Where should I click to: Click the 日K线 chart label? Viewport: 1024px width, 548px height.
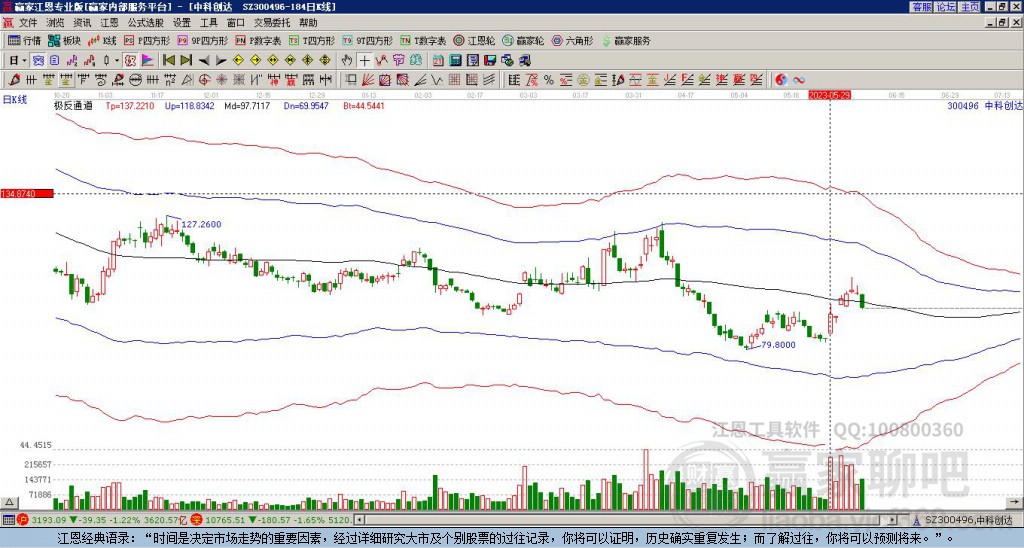point(15,100)
